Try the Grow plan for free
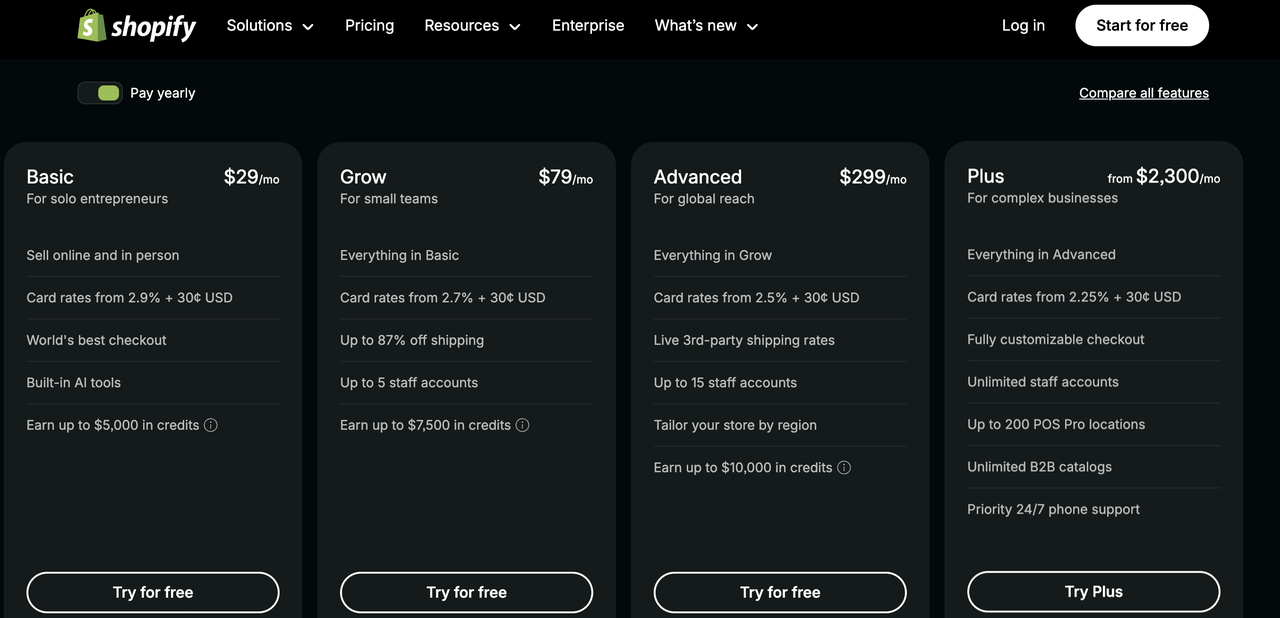 tap(466, 592)
